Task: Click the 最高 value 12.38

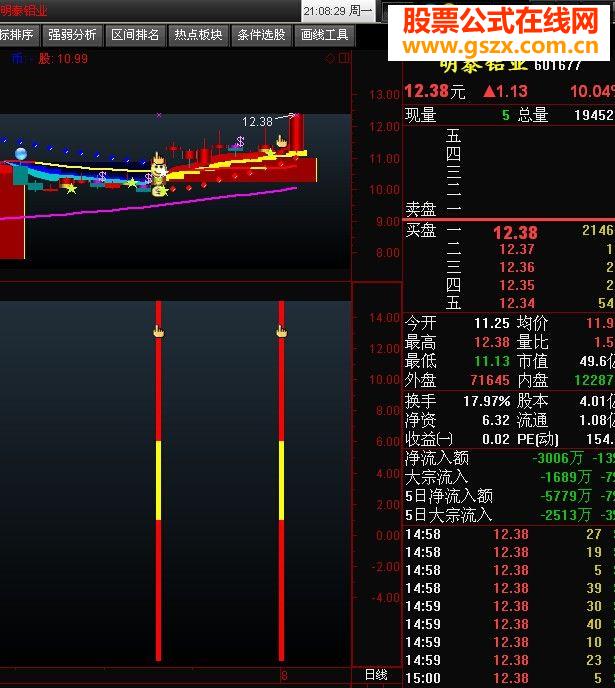Action: coord(492,342)
